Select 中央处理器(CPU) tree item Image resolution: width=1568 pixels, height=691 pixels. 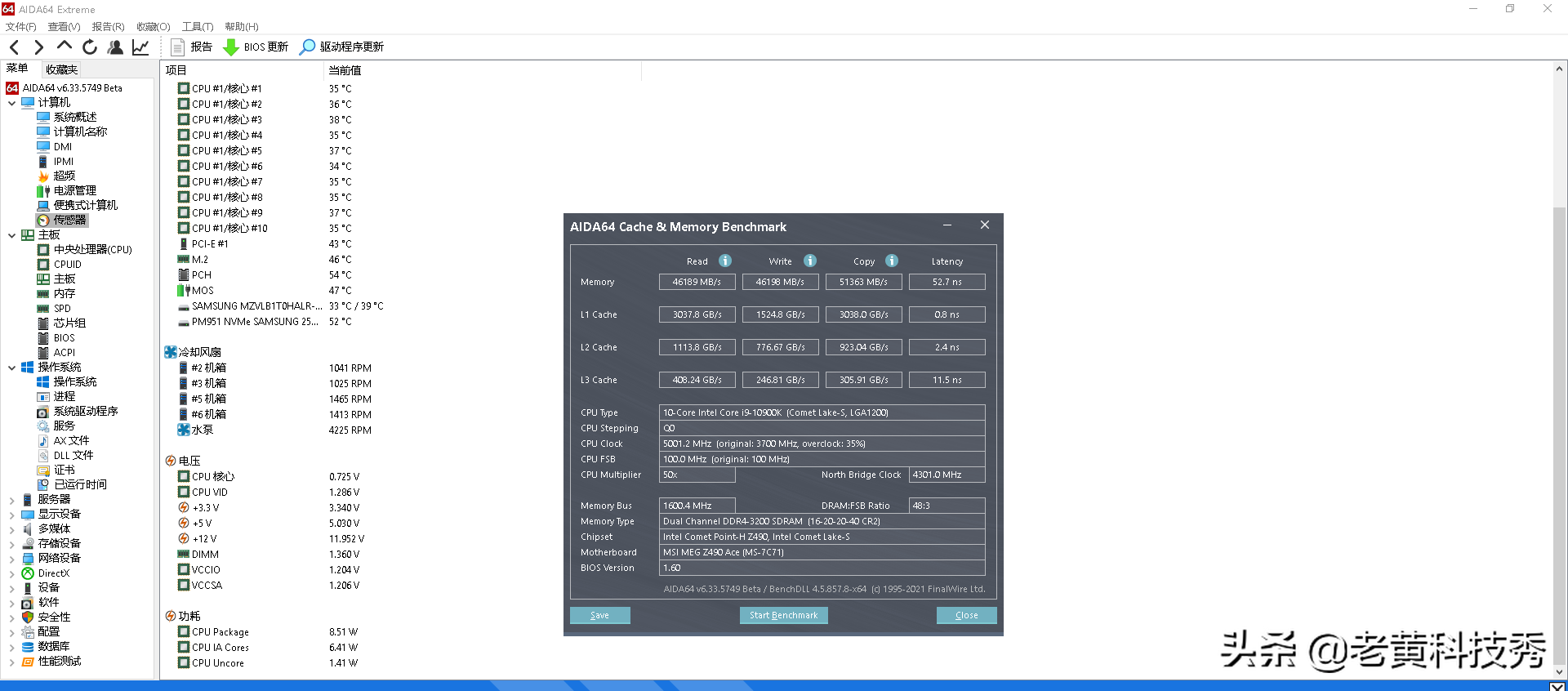pyautogui.click(x=85, y=249)
